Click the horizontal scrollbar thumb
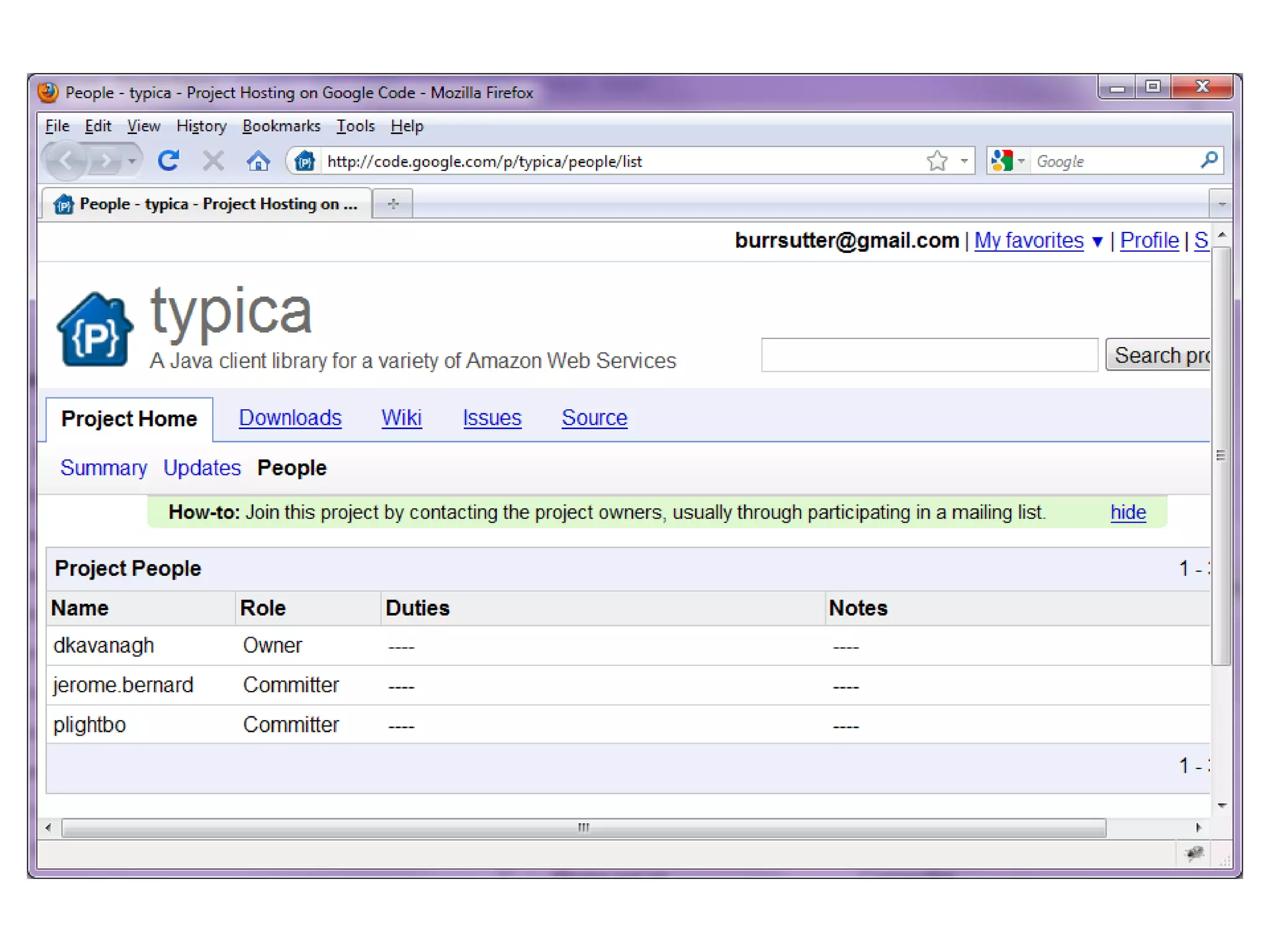This screenshot has height=952, width=1270. click(x=583, y=827)
